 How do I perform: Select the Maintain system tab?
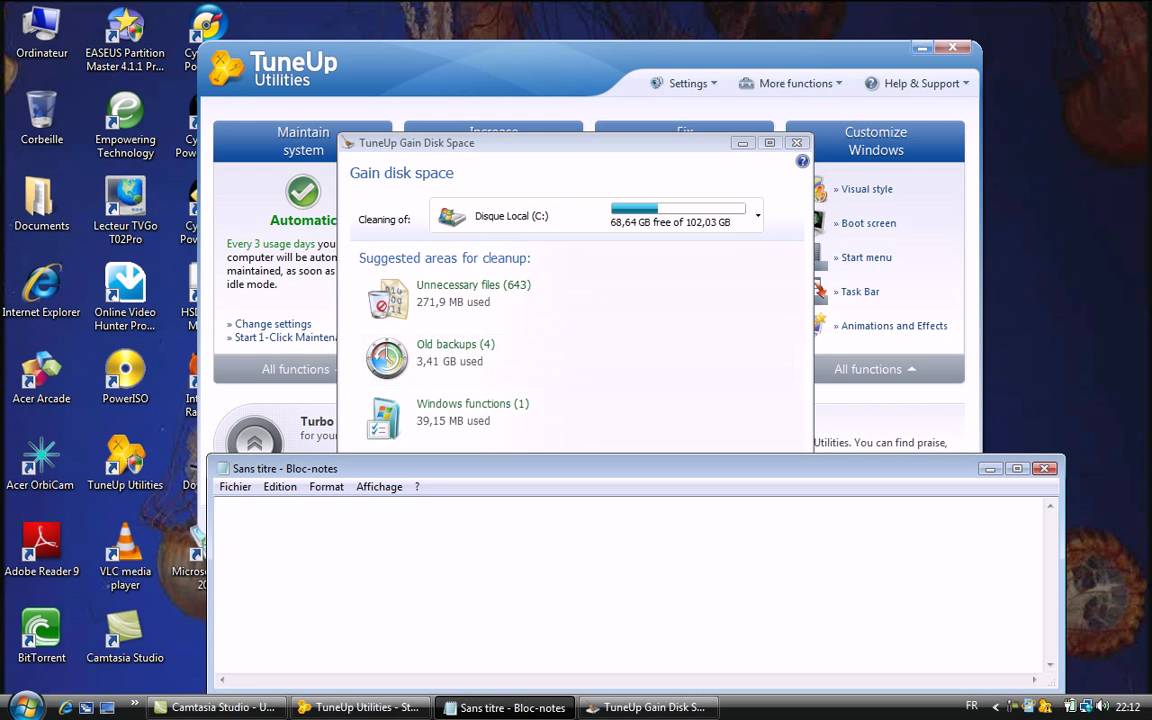303,141
